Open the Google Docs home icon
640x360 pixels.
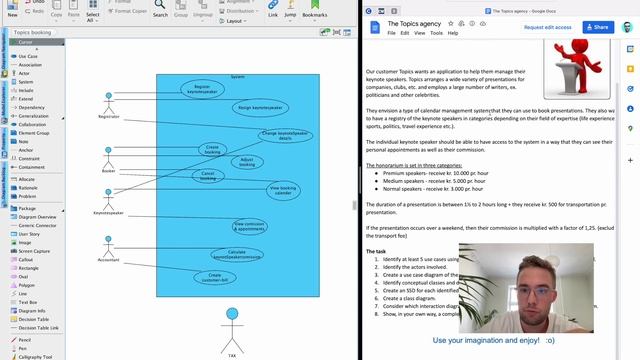[x=375, y=27]
